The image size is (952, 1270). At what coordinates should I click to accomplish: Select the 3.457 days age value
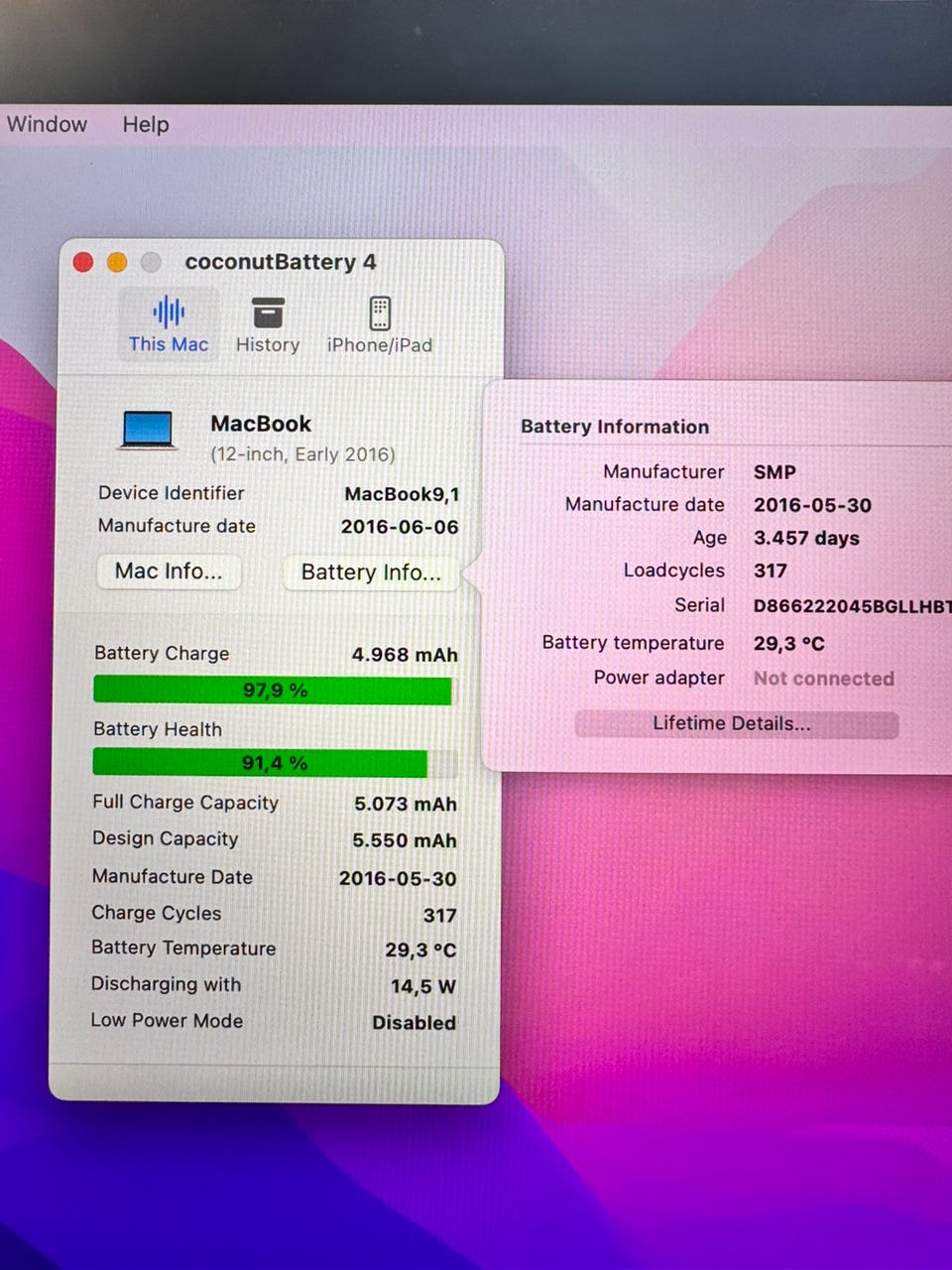pyautogui.click(x=806, y=539)
